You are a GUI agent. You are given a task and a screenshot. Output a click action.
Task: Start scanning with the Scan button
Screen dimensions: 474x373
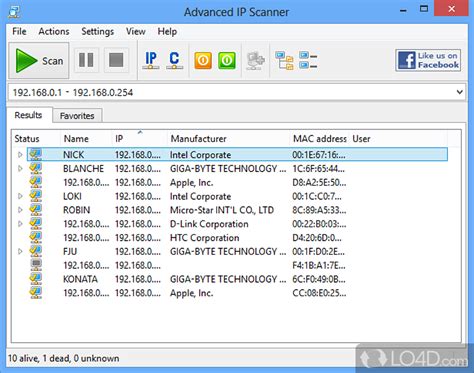[39, 60]
